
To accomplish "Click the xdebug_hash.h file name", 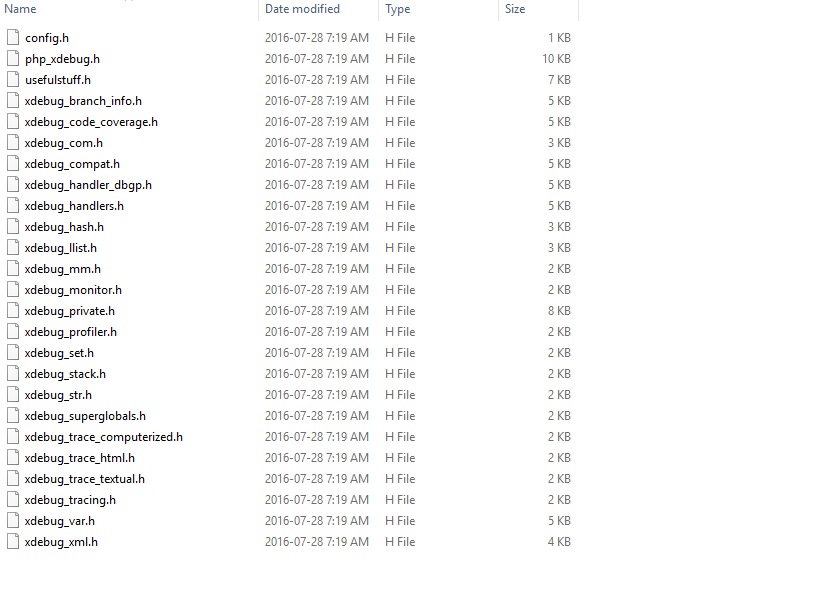I will pos(64,227).
